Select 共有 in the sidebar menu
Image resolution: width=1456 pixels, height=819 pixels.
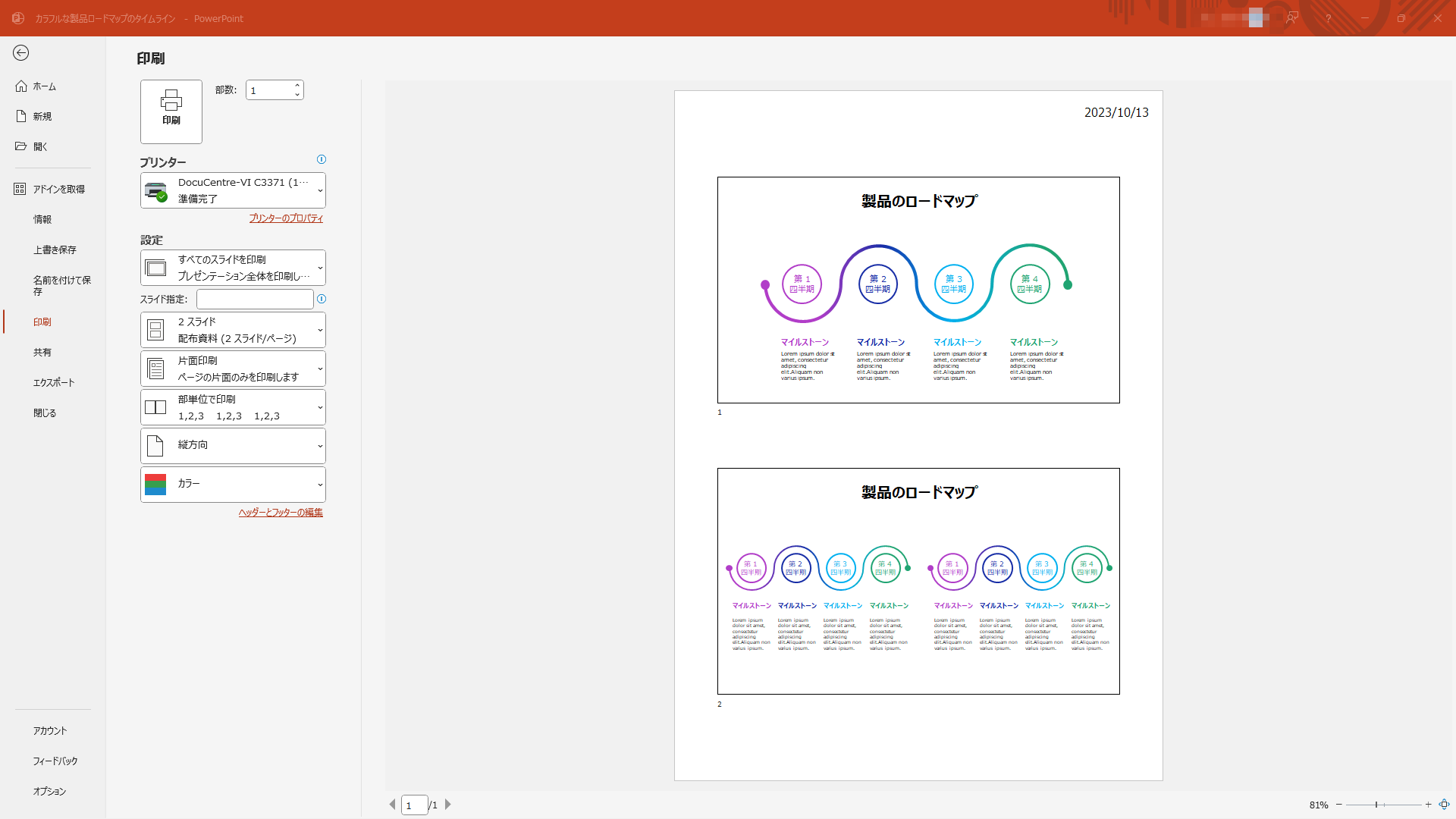[x=43, y=352]
